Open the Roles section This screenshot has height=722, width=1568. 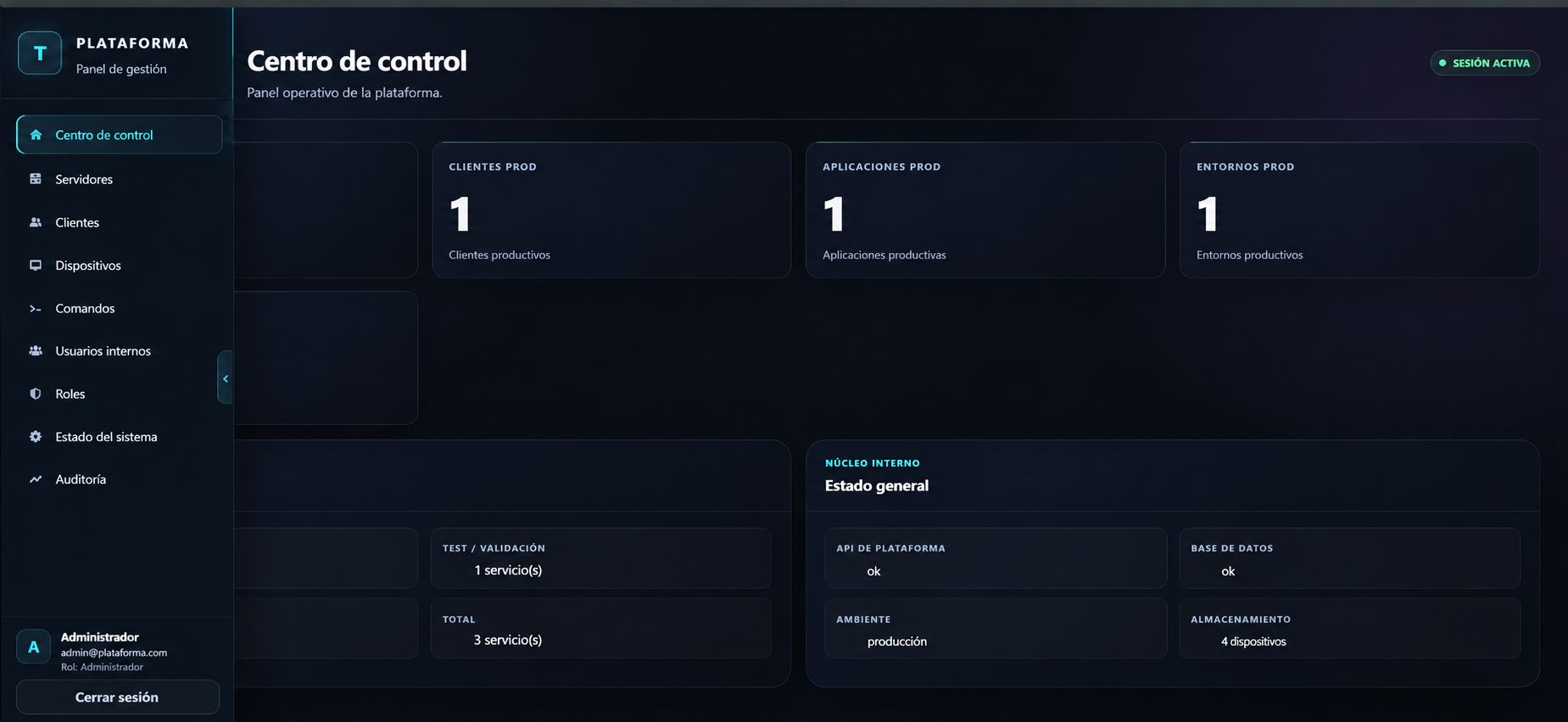pos(120,394)
